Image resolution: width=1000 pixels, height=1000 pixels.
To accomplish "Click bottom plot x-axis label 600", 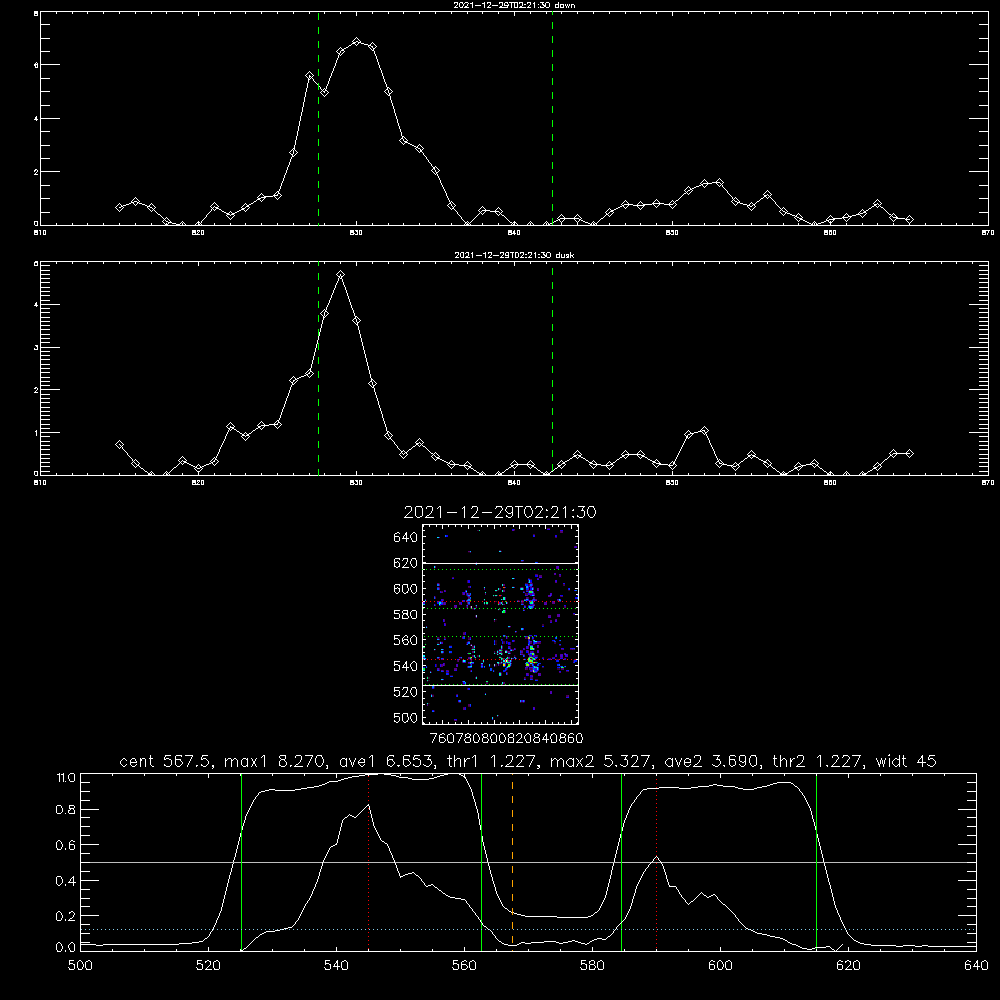I will (721, 966).
